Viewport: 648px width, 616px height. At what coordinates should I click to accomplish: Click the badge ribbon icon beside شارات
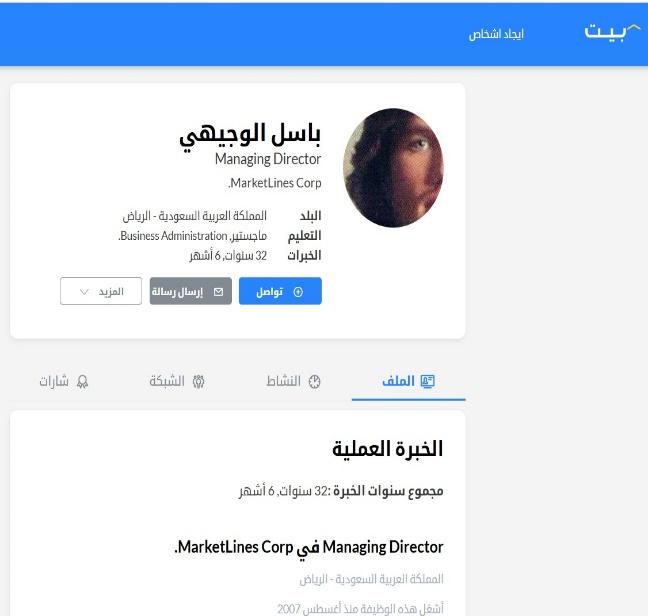point(83,381)
